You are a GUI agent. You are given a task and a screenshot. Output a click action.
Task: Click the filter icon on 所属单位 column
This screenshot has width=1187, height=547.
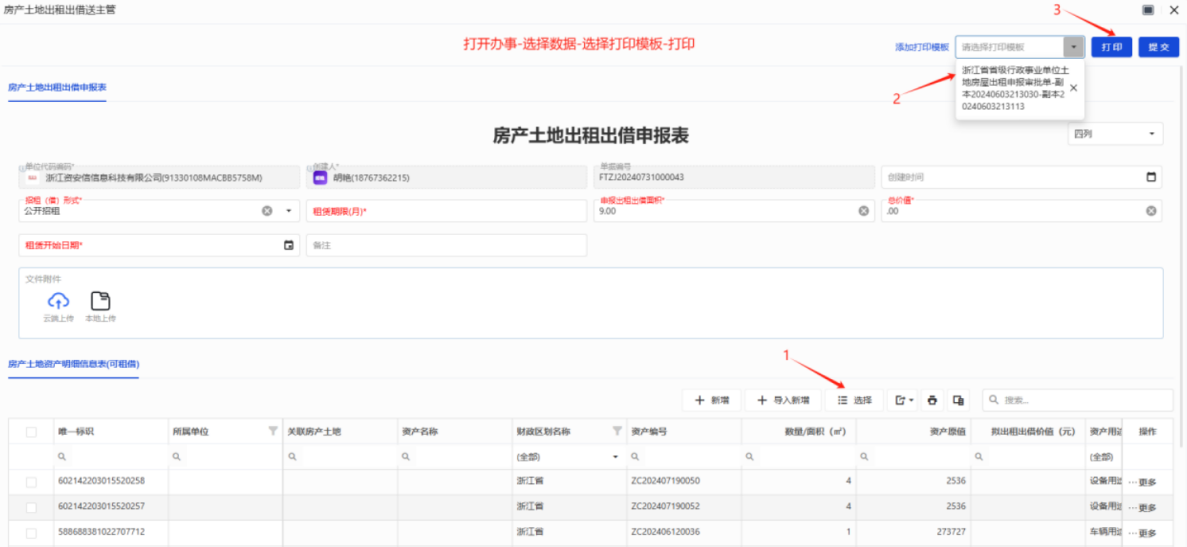pos(273,431)
